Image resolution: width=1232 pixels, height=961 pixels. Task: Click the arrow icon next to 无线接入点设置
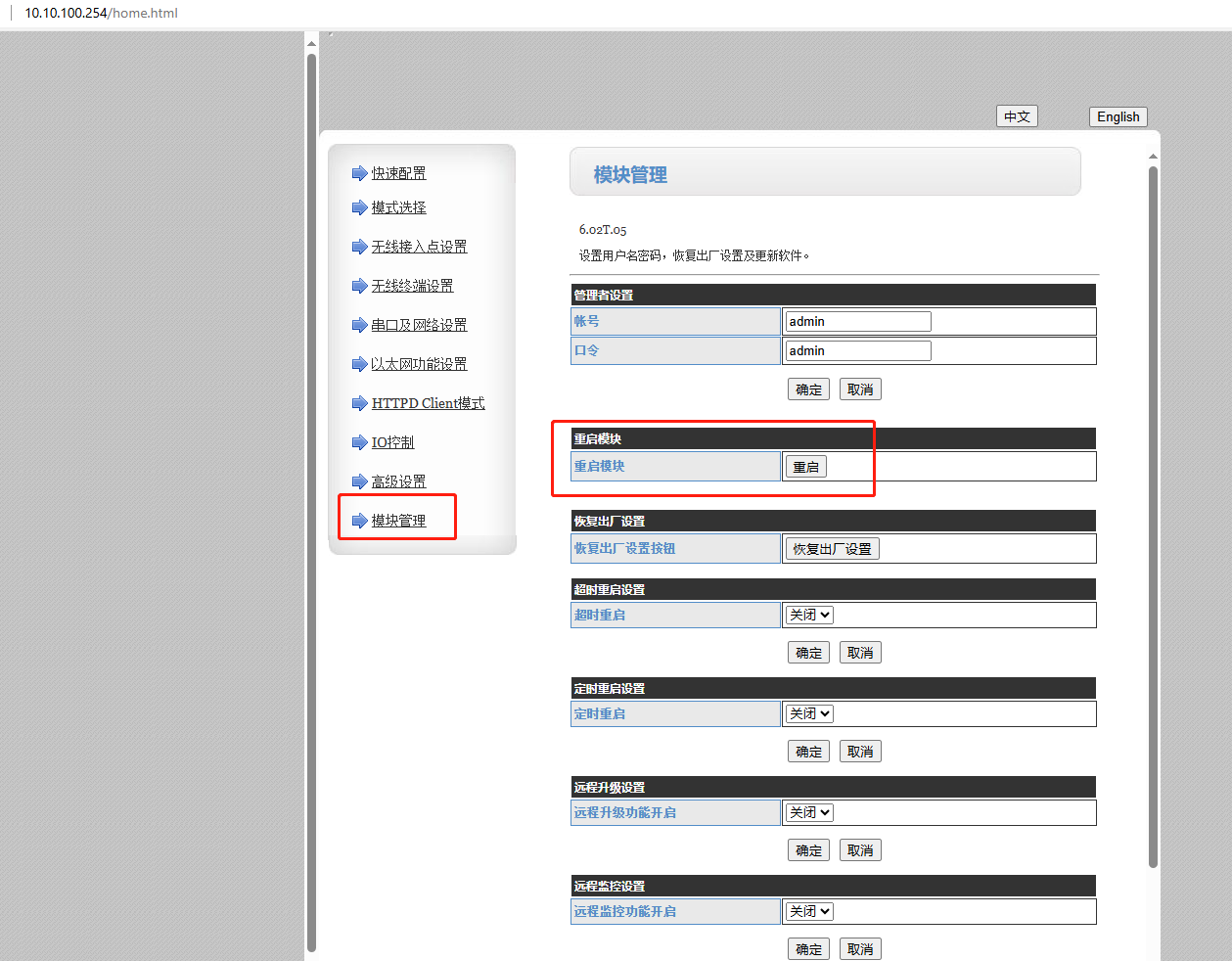pyautogui.click(x=359, y=247)
